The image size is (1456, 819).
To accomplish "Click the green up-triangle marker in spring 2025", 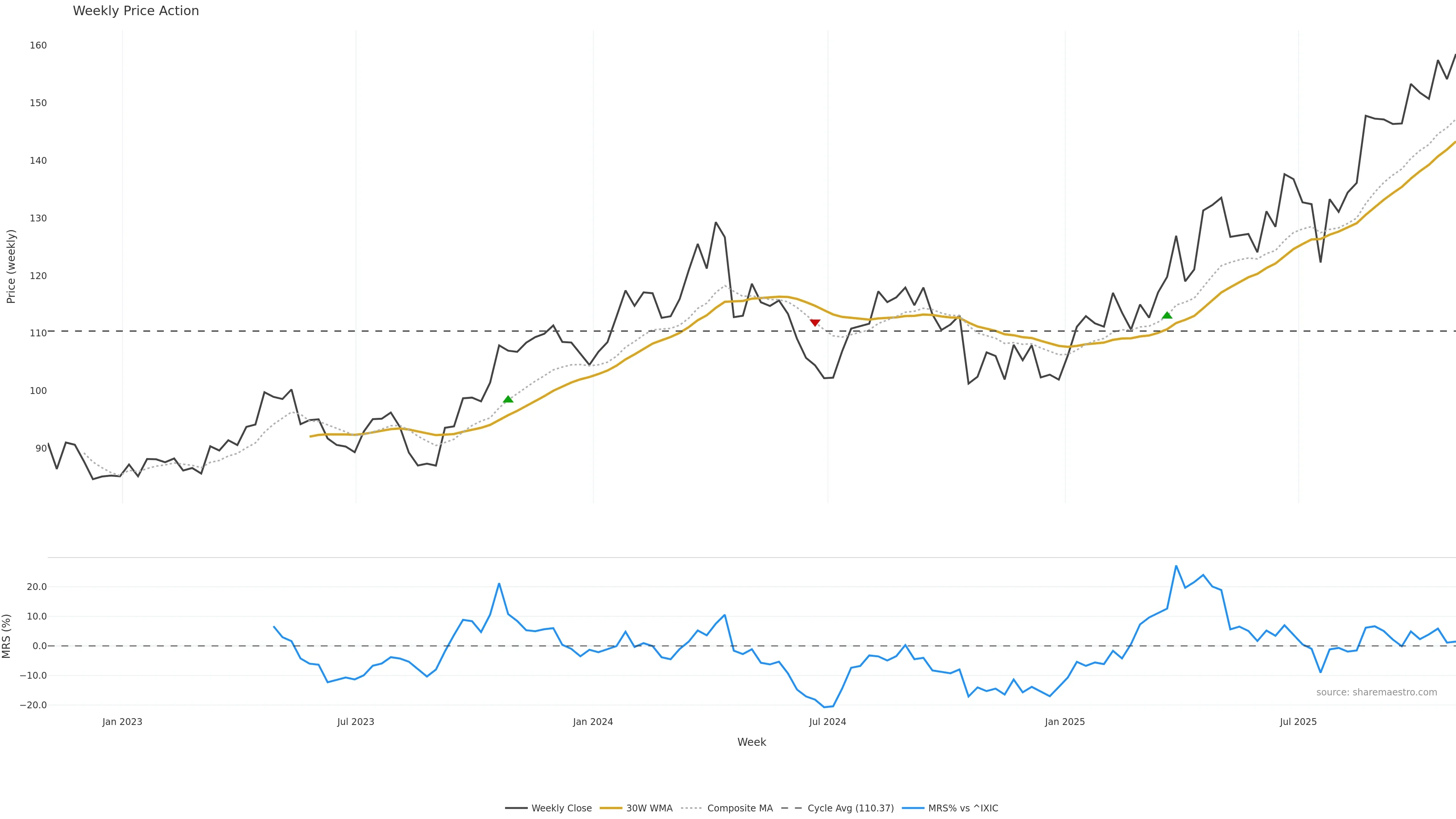I will click(1167, 315).
